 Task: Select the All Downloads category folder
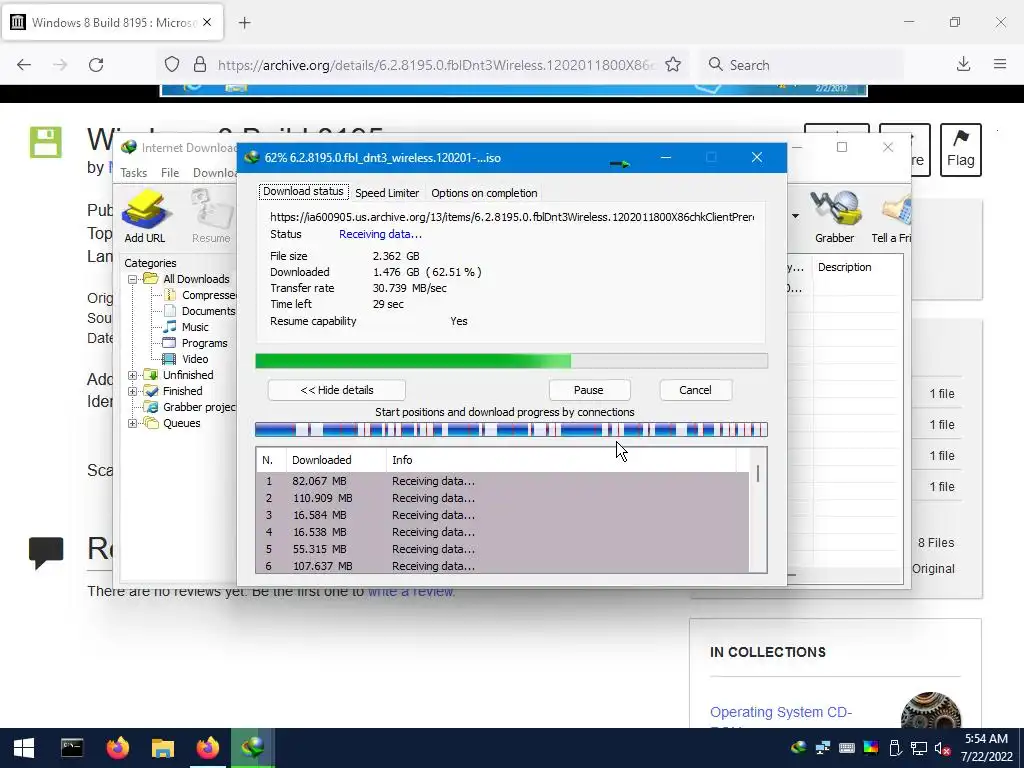(186, 279)
